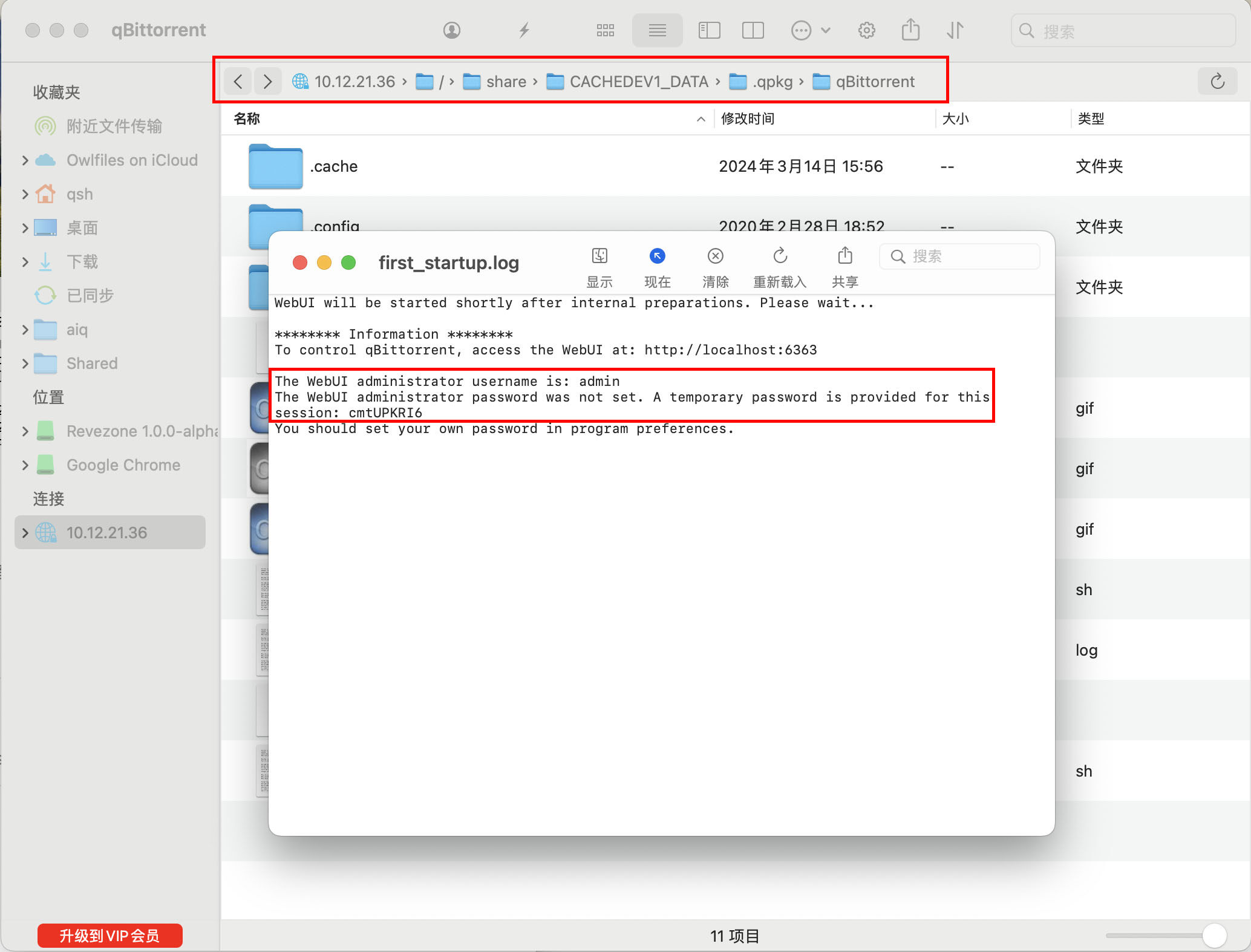Viewport: 1251px width, 952px height.
Task: Click 显示 Finder icon in log window
Action: [x=599, y=256]
